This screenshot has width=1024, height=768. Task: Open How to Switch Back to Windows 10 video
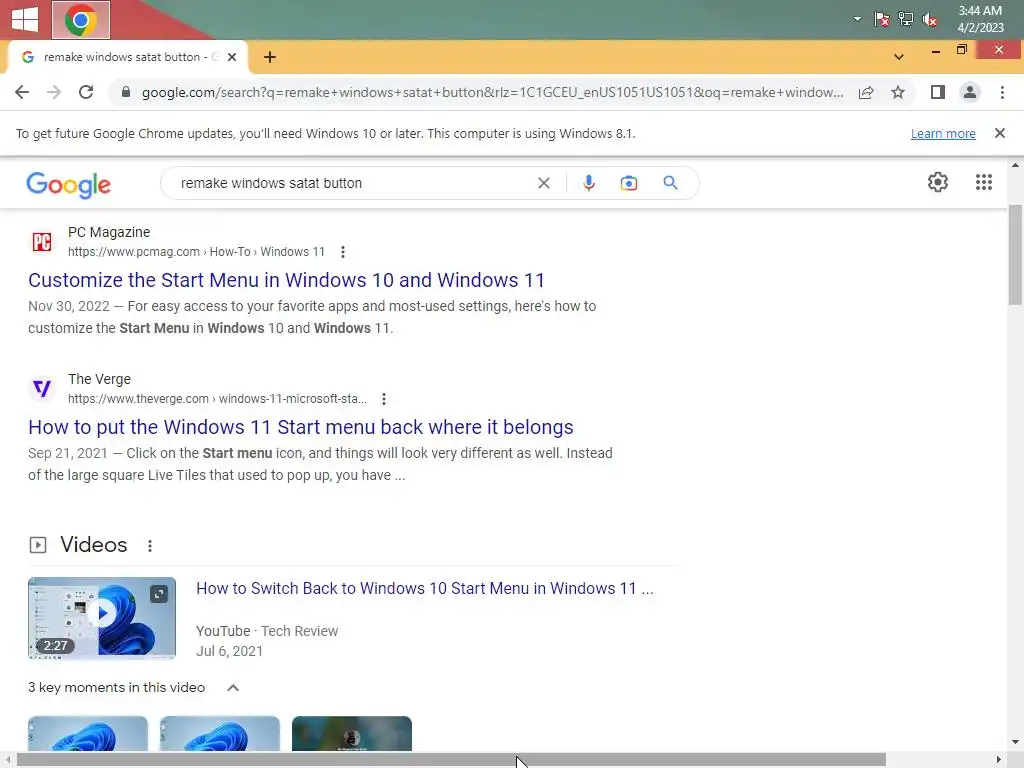click(424, 588)
